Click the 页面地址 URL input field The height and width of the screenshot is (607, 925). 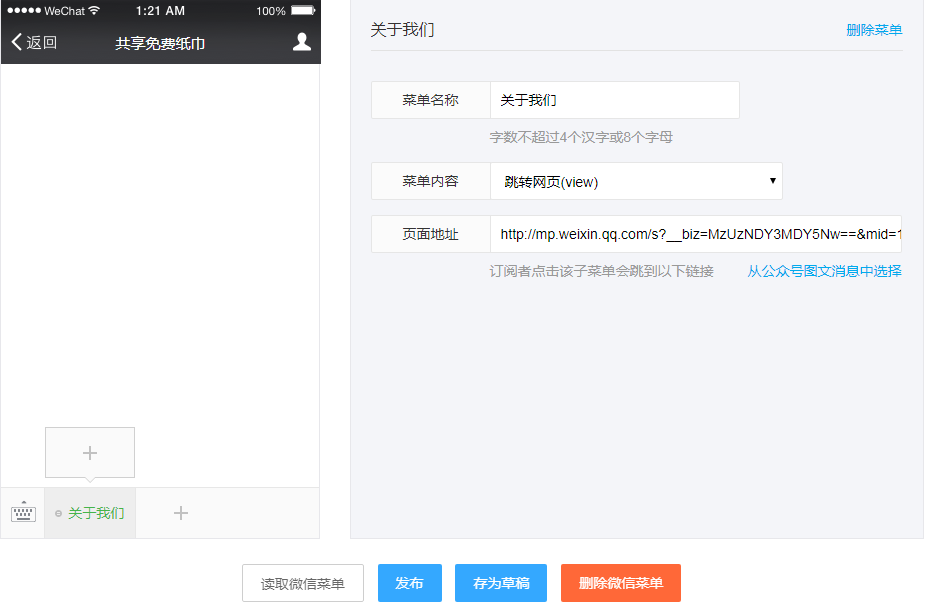pyautogui.click(x=700, y=234)
